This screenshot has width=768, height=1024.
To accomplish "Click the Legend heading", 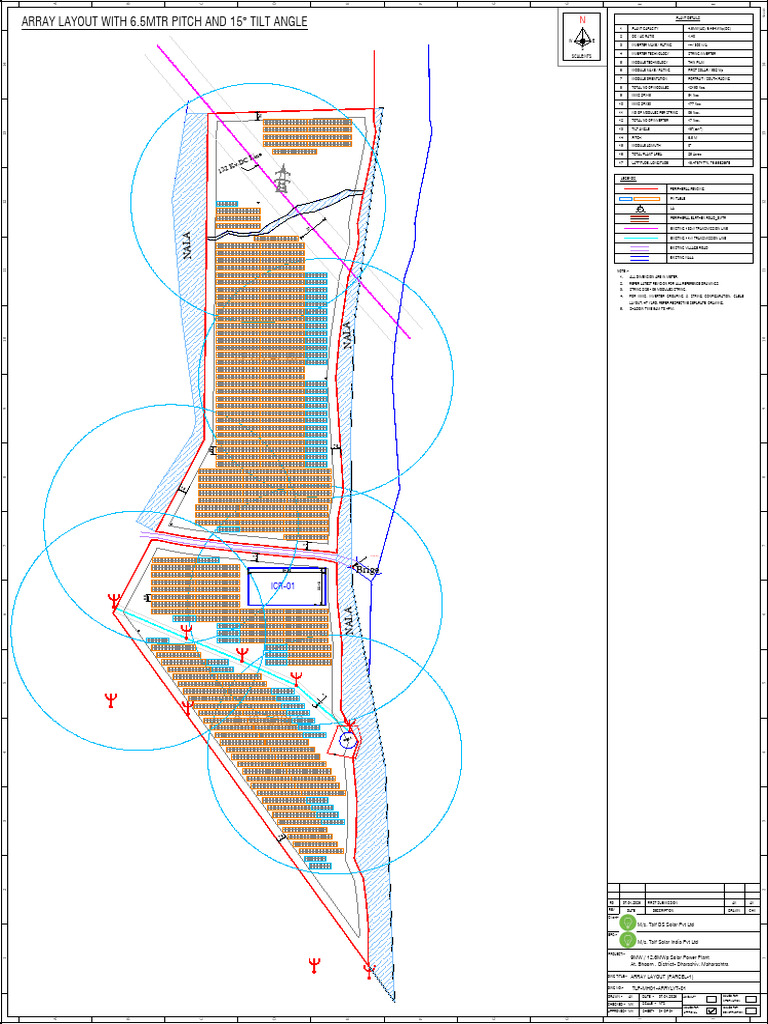I will 628,179.
